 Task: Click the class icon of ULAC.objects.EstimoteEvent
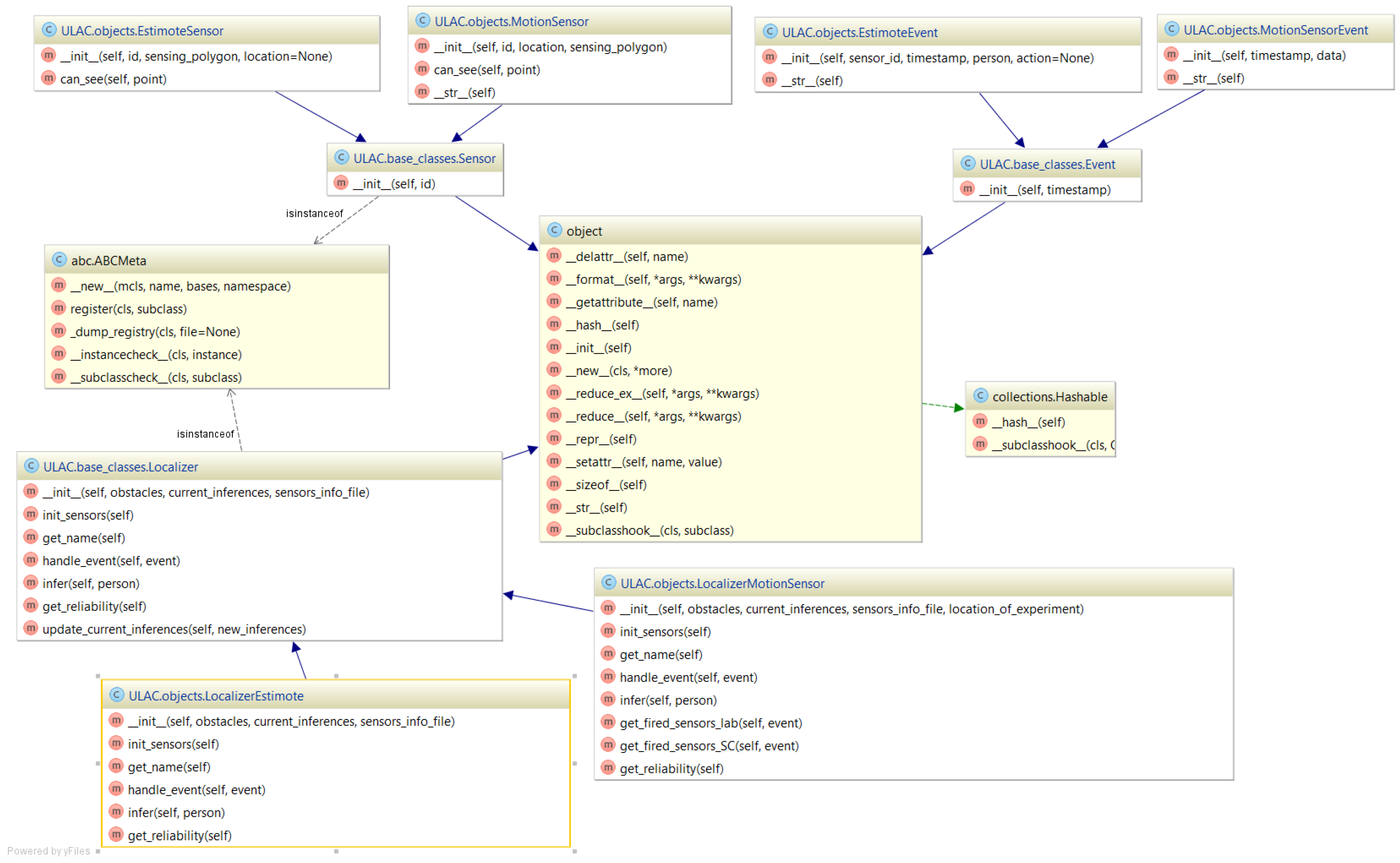pyautogui.click(x=770, y=31)
